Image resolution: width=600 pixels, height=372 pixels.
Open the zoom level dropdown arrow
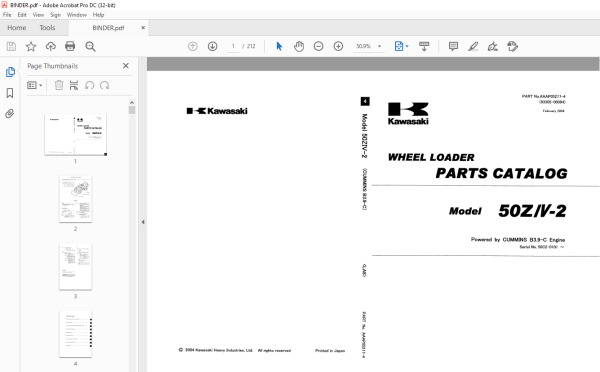click(380, 46)
